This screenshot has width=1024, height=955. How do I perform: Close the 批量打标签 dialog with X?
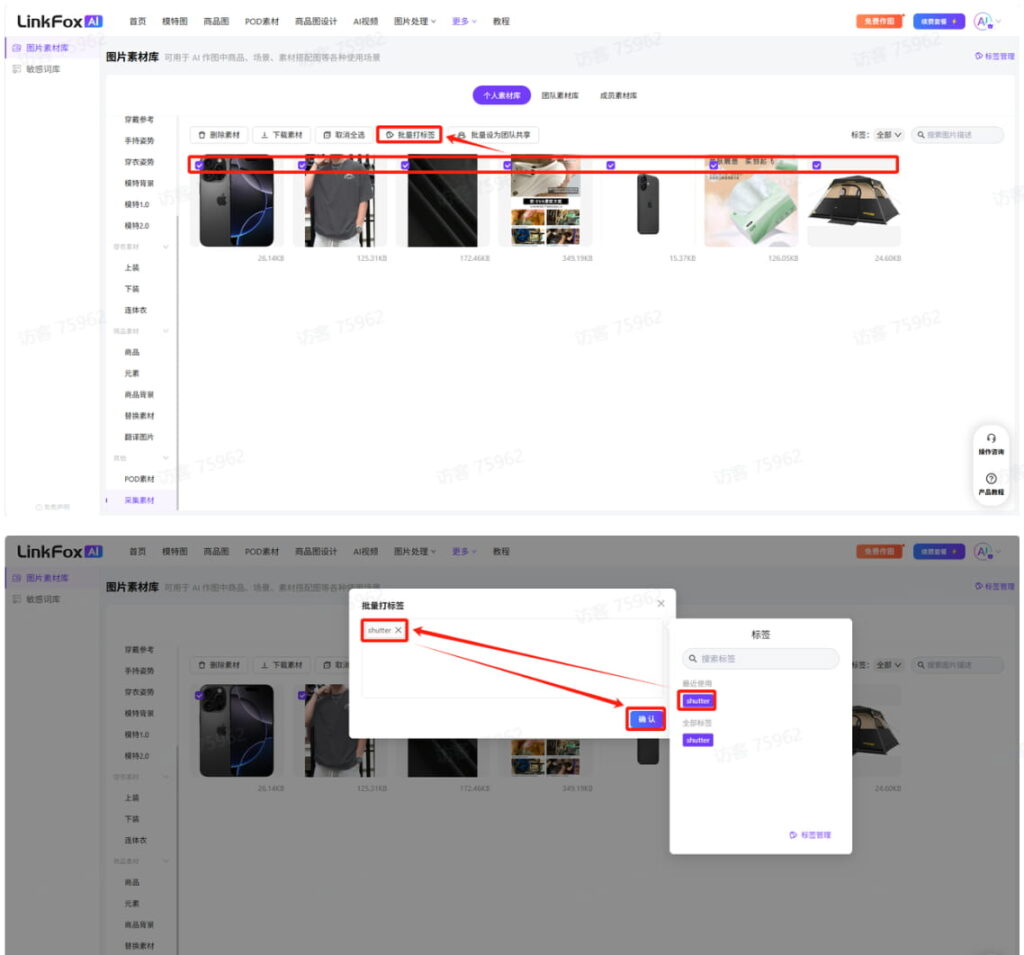pos(660,604)
